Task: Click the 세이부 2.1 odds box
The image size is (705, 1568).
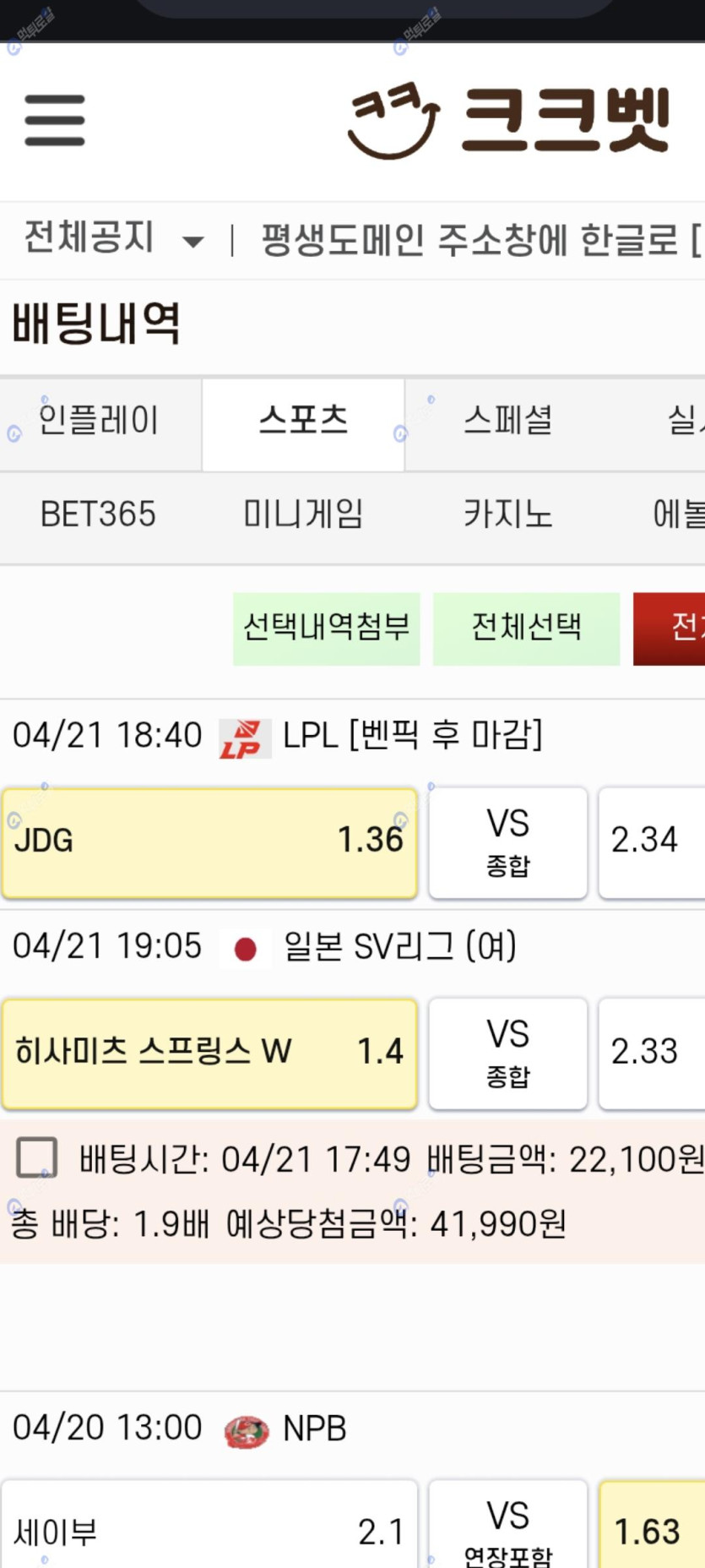Action: click(209, 1526)
